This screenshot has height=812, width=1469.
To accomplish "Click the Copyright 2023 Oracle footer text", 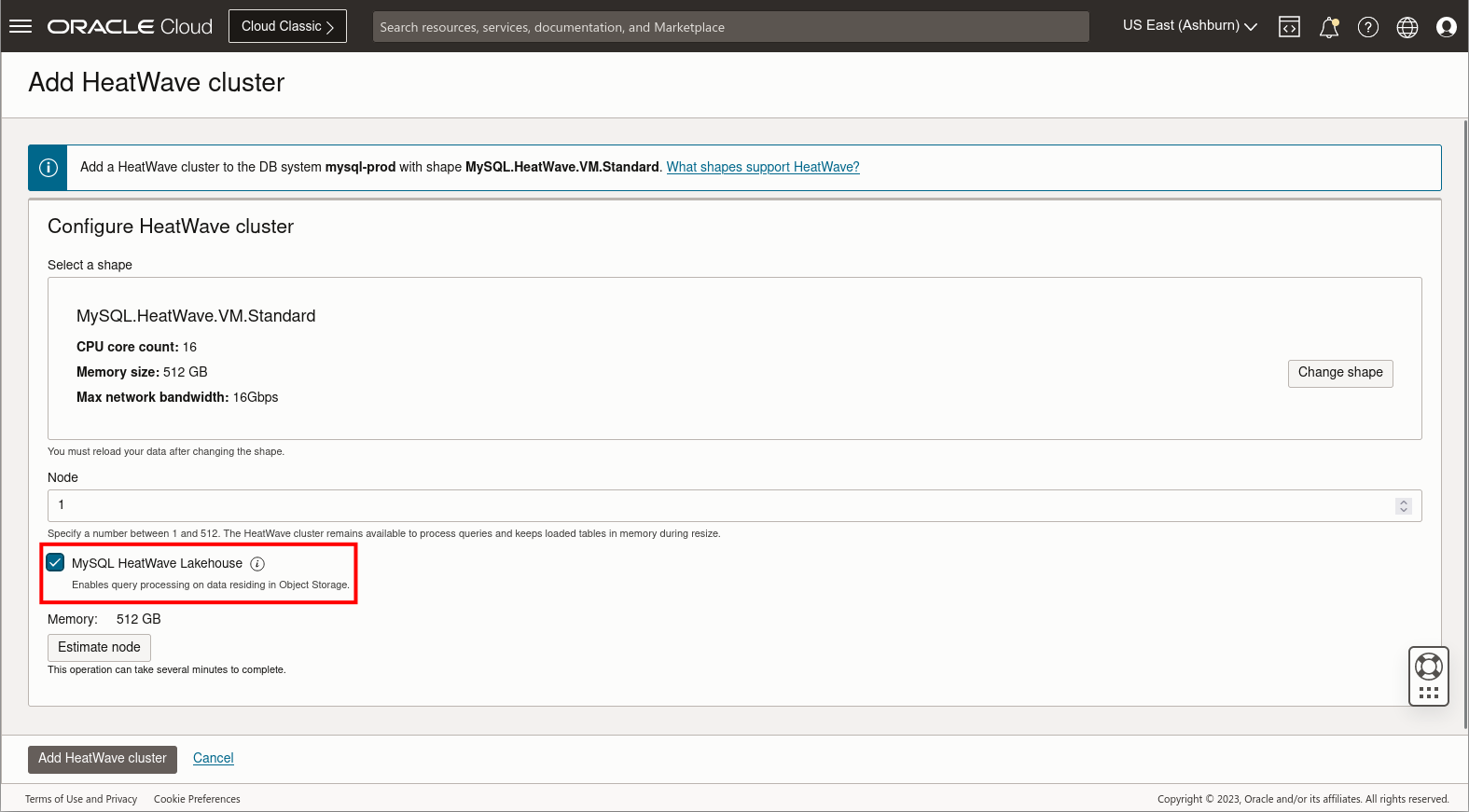I will click(1303, 799).
